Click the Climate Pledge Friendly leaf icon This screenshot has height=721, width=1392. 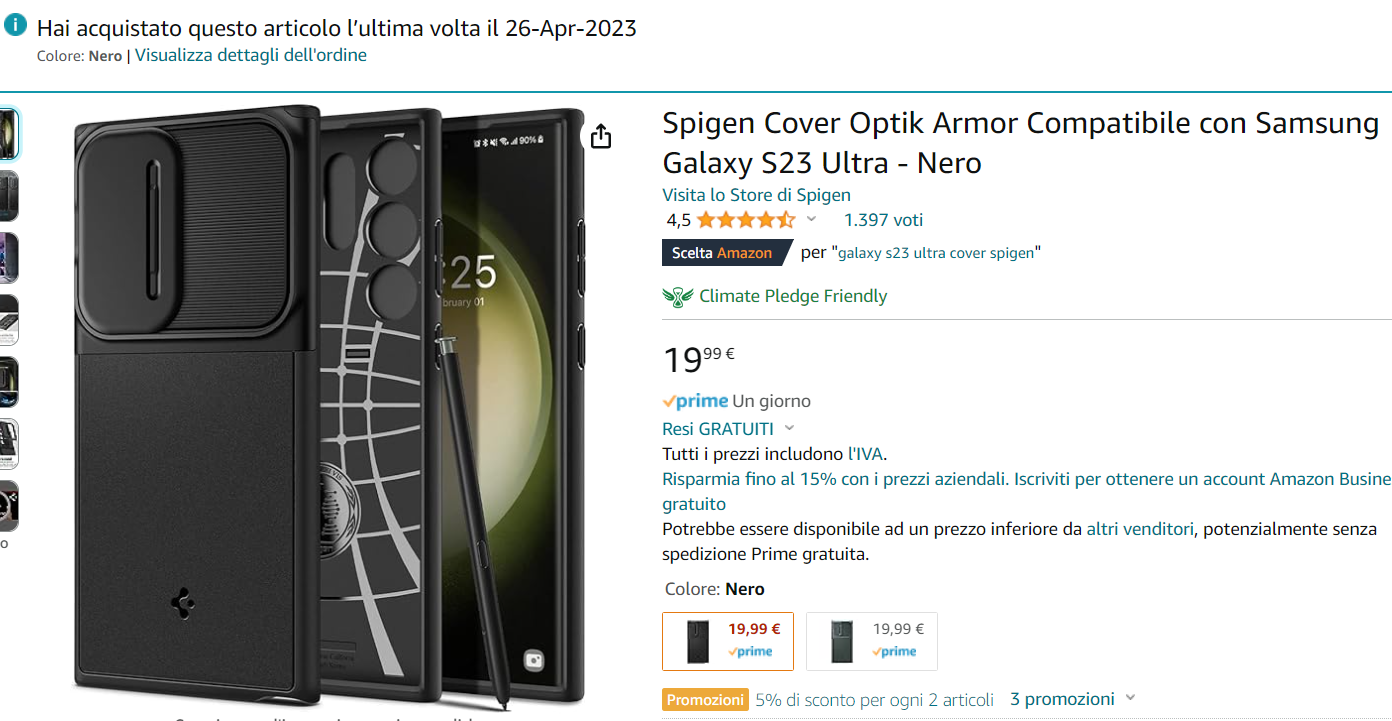(x=678, y=296)
